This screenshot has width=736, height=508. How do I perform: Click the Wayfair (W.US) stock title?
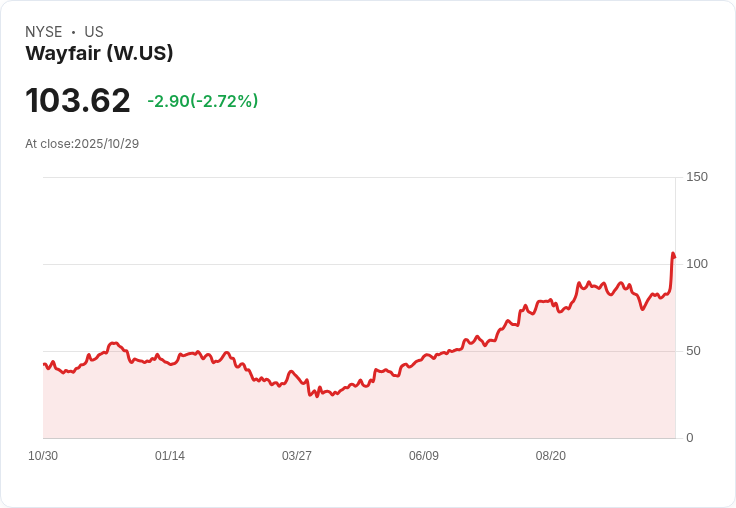[x=99, y=54]
